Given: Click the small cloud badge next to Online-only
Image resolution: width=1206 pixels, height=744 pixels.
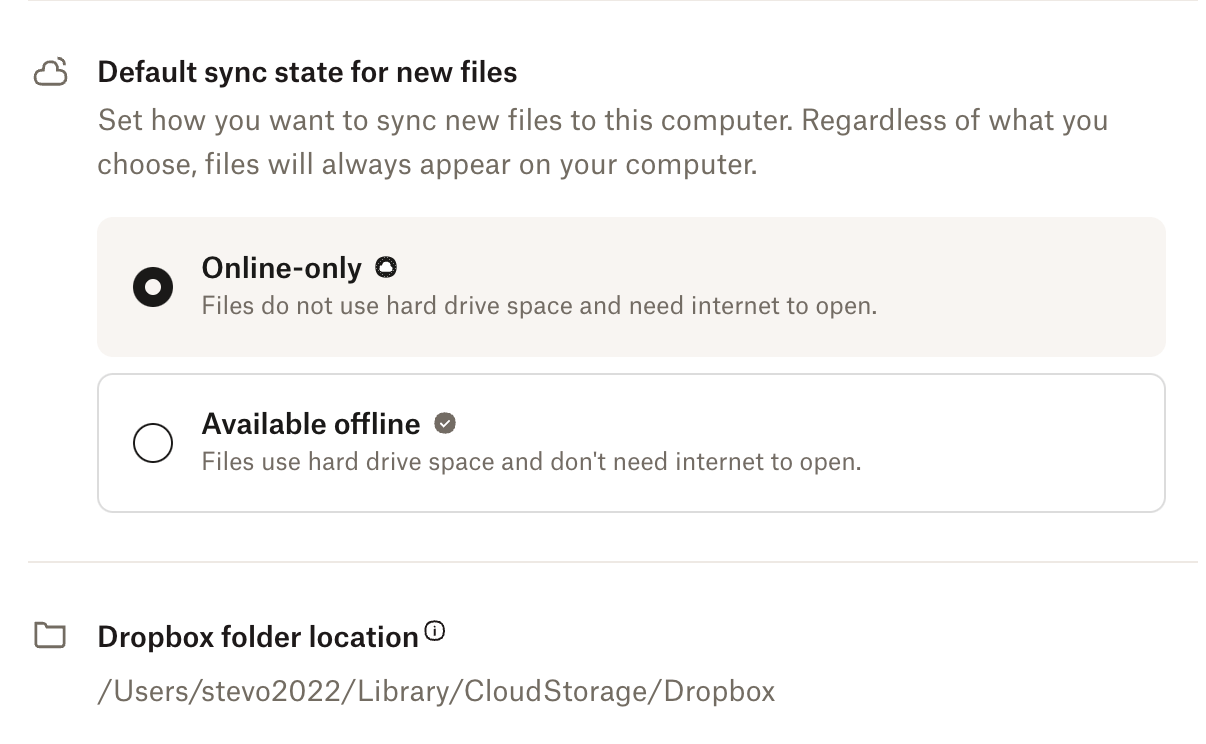Looking at the screenshot, I should pos(385,267).
